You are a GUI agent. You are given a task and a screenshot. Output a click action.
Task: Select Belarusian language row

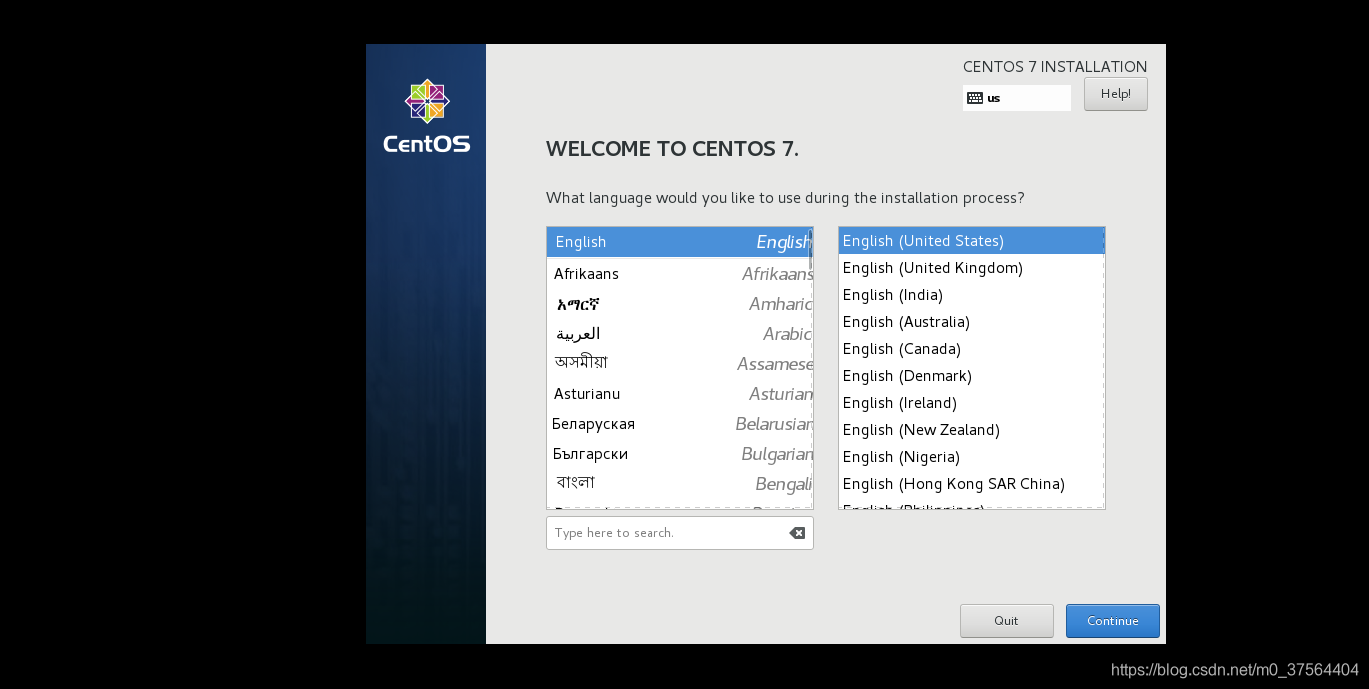(679, 424)
